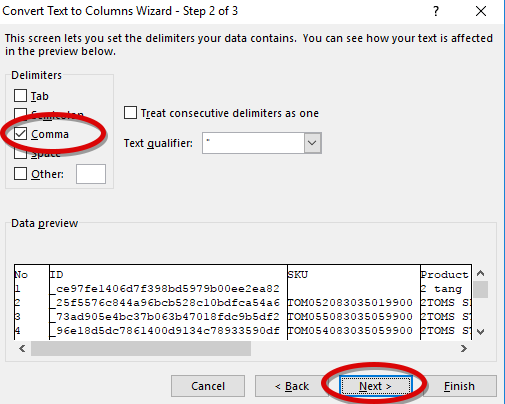Toggle Treat consecutive delimiters as one
505x404 pixels.
coord(130,113)
